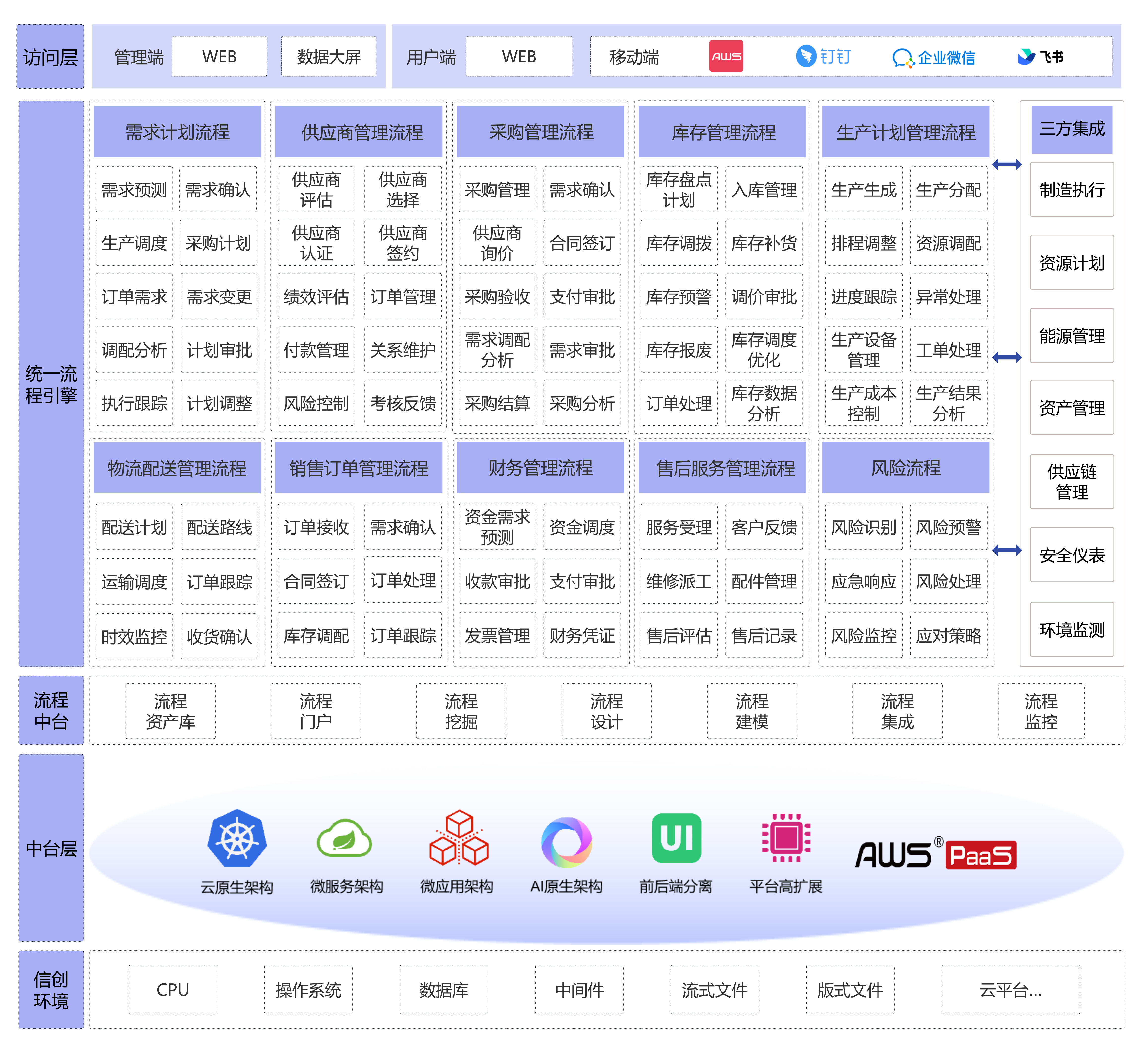Select the 三方集成 header

point(1072,129)
